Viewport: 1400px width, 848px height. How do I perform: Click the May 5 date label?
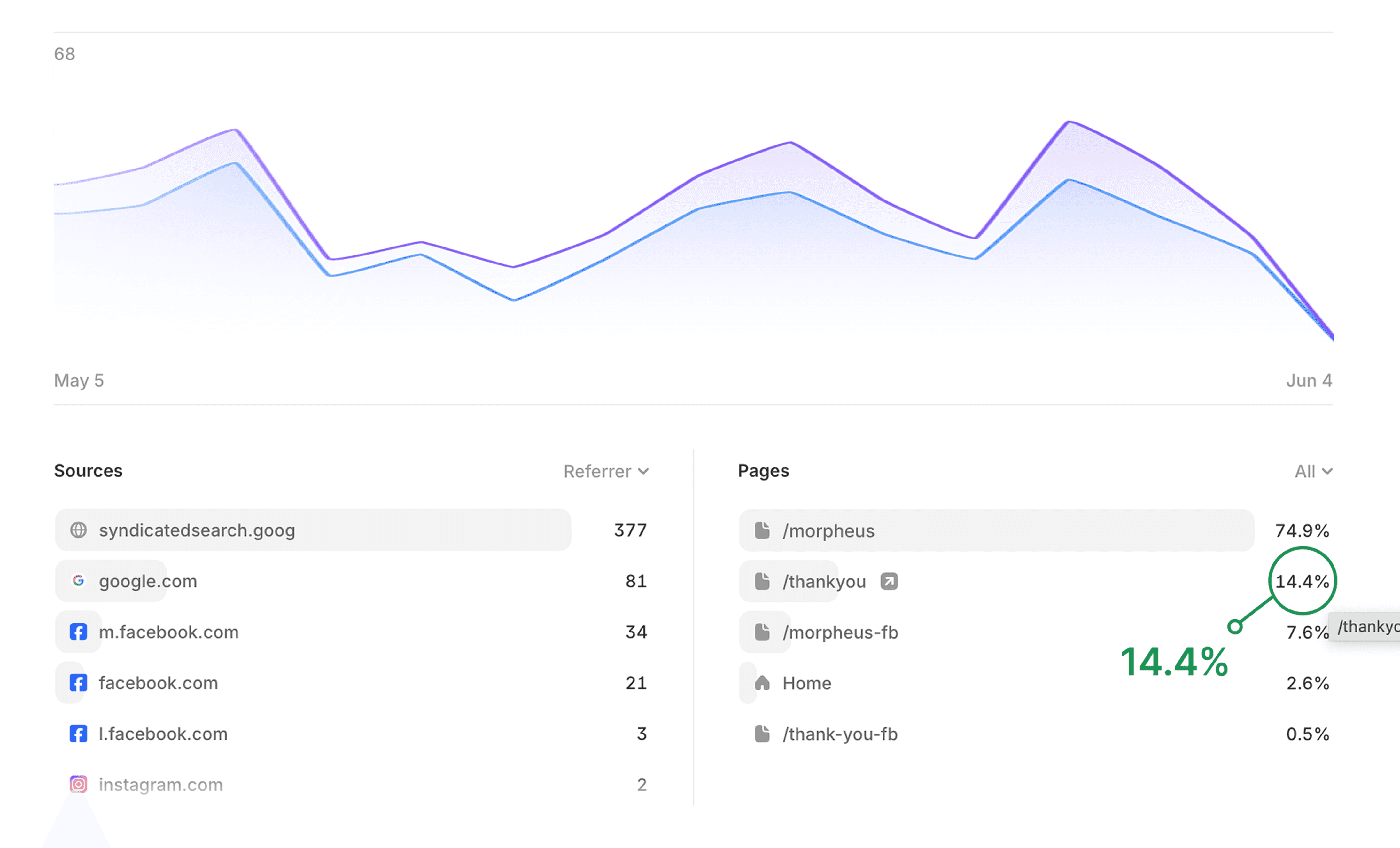[x=79, y=380]
